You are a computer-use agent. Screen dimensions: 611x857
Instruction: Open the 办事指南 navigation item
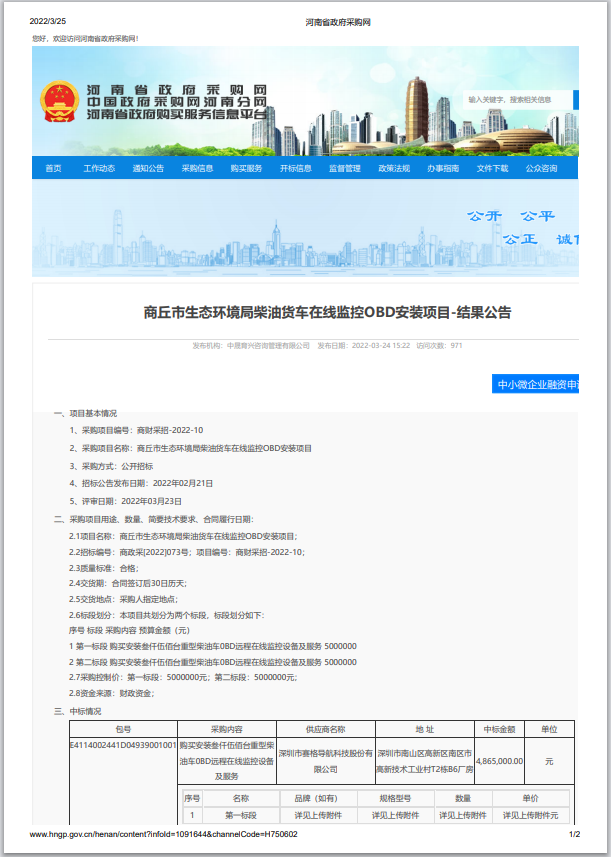[443, 168]
